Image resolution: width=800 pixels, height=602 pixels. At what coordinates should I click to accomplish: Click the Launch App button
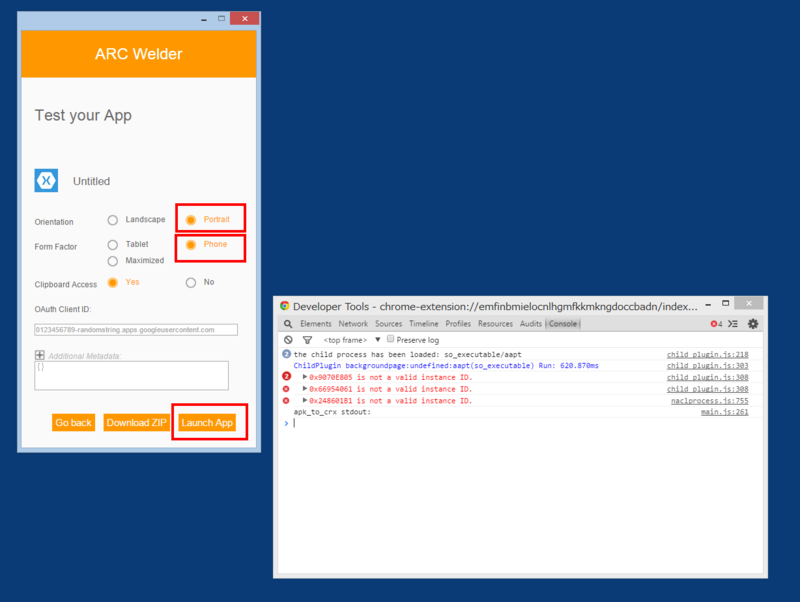tap(207, 422)
